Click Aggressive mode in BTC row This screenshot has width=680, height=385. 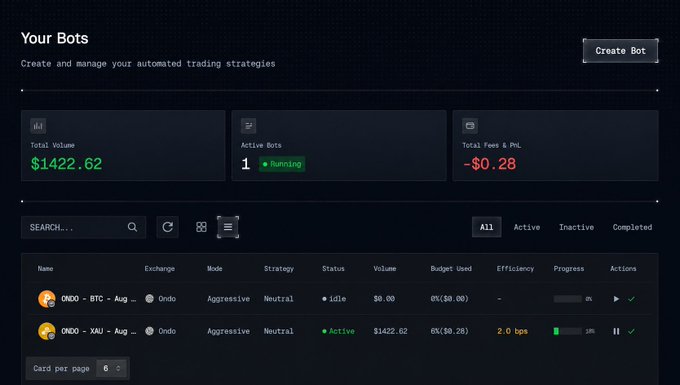[229, 299]
